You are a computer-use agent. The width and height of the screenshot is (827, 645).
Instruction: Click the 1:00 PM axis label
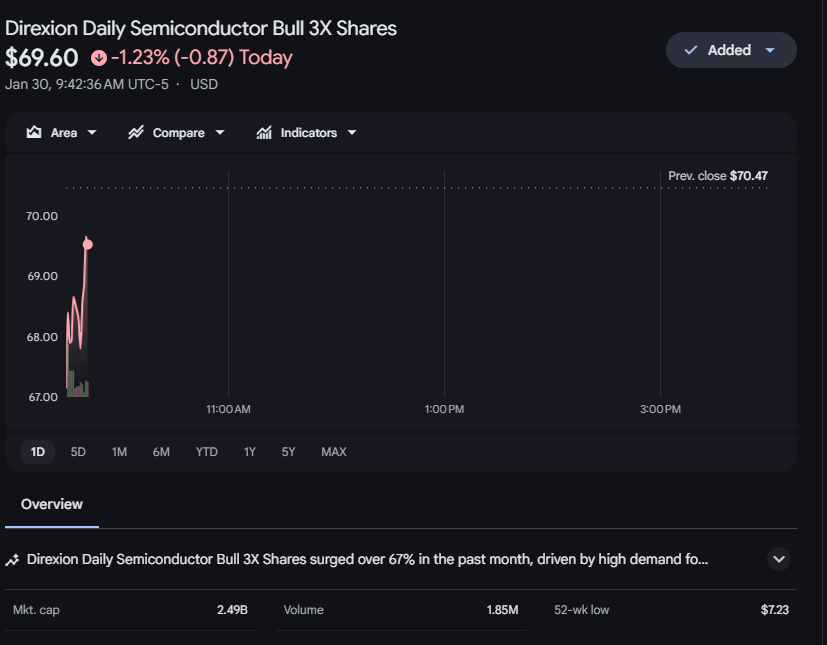tap(444, 409)
